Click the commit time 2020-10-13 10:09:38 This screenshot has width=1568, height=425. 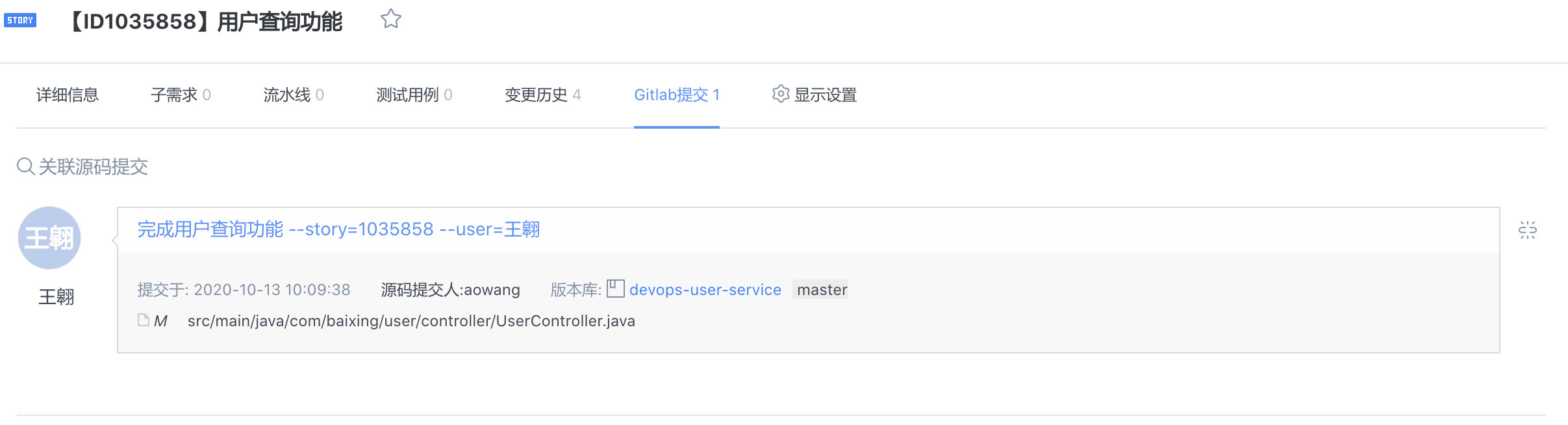point(272,290)
